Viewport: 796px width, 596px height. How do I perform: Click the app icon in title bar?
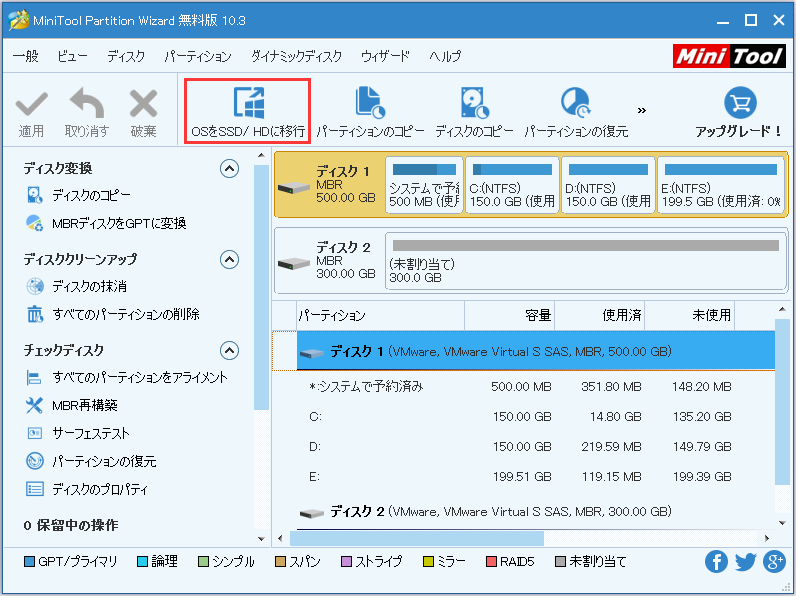tap(18, 20)
